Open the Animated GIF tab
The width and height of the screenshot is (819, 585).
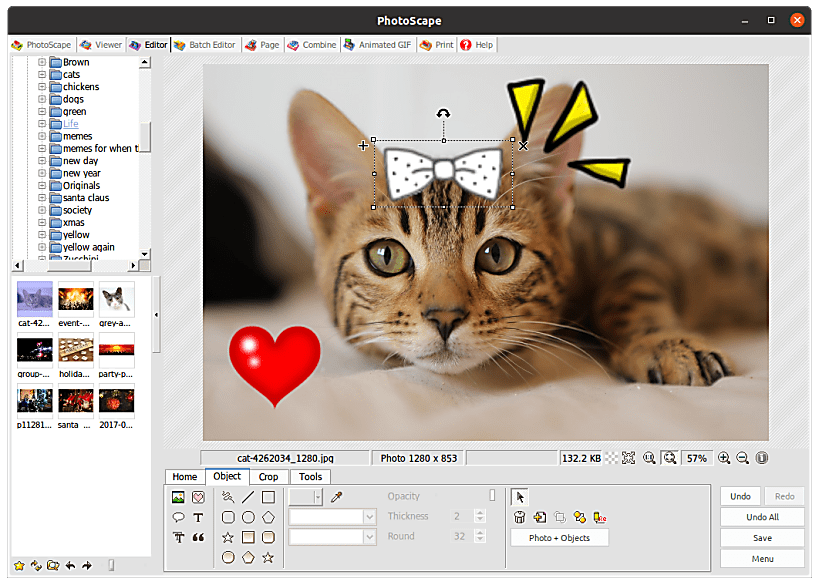pyautogui.click(x=377, y=45)
